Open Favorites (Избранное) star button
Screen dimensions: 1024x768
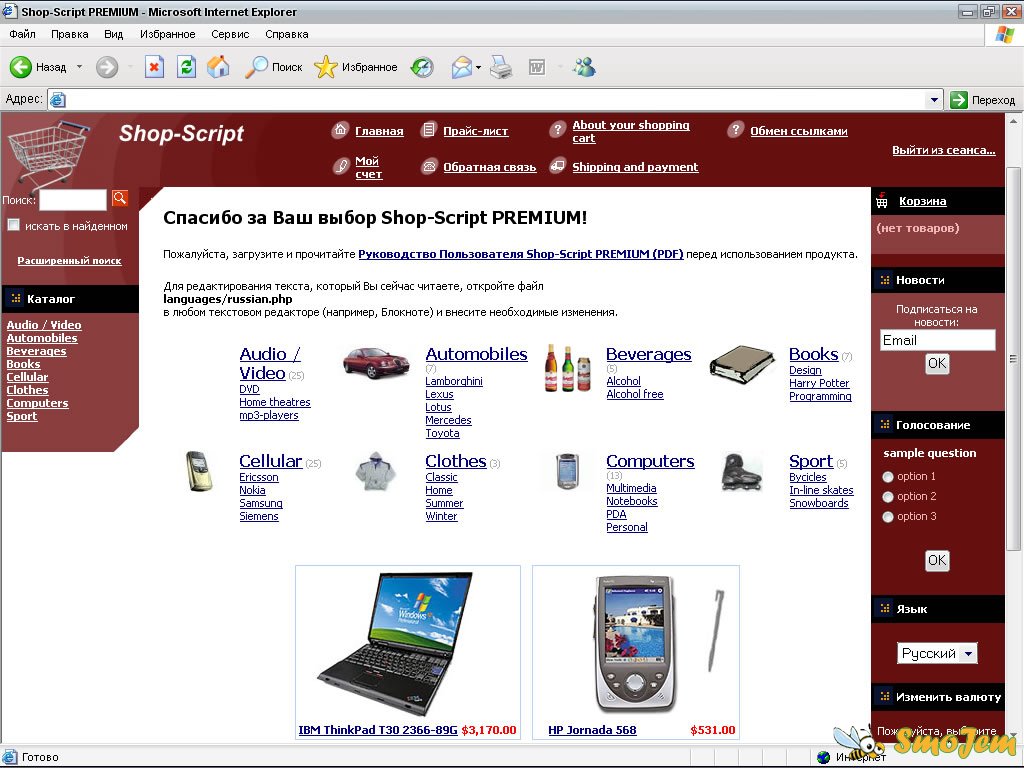click(355, 67)
